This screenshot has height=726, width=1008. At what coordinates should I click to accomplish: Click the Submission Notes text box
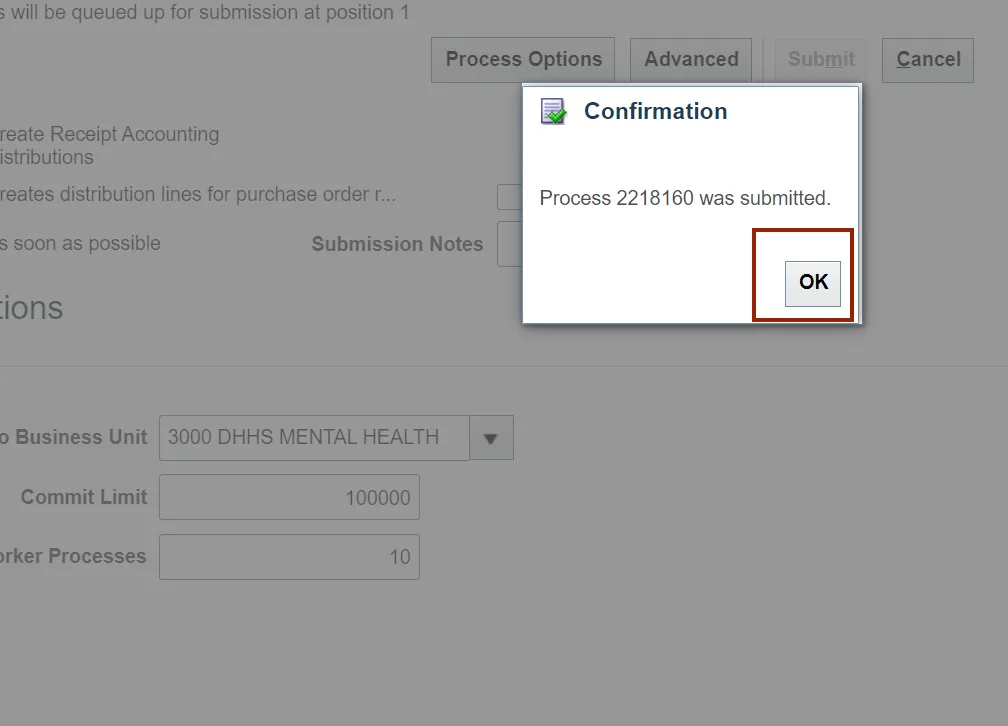509,245
